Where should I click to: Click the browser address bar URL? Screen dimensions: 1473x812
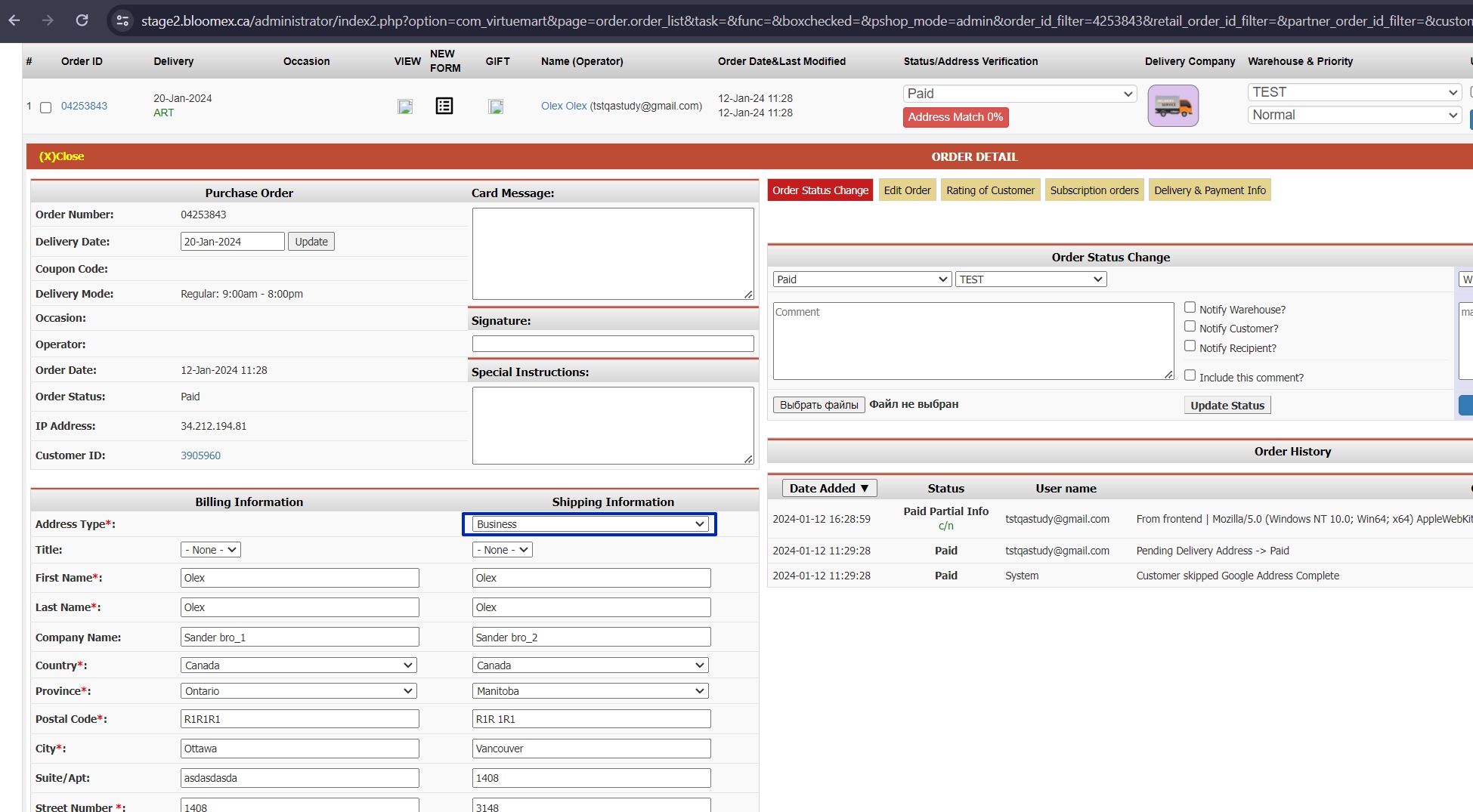pyautogui.click(x=805, y=20)
